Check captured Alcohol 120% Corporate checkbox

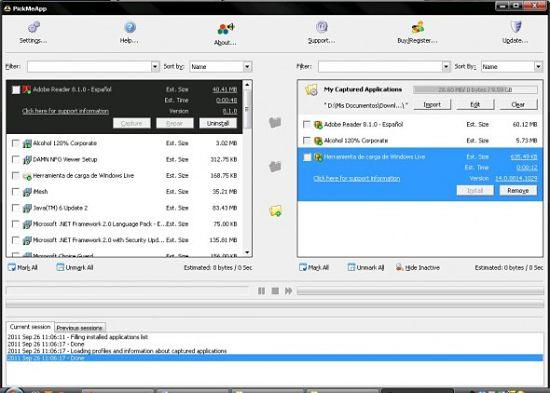coord(307,141)
